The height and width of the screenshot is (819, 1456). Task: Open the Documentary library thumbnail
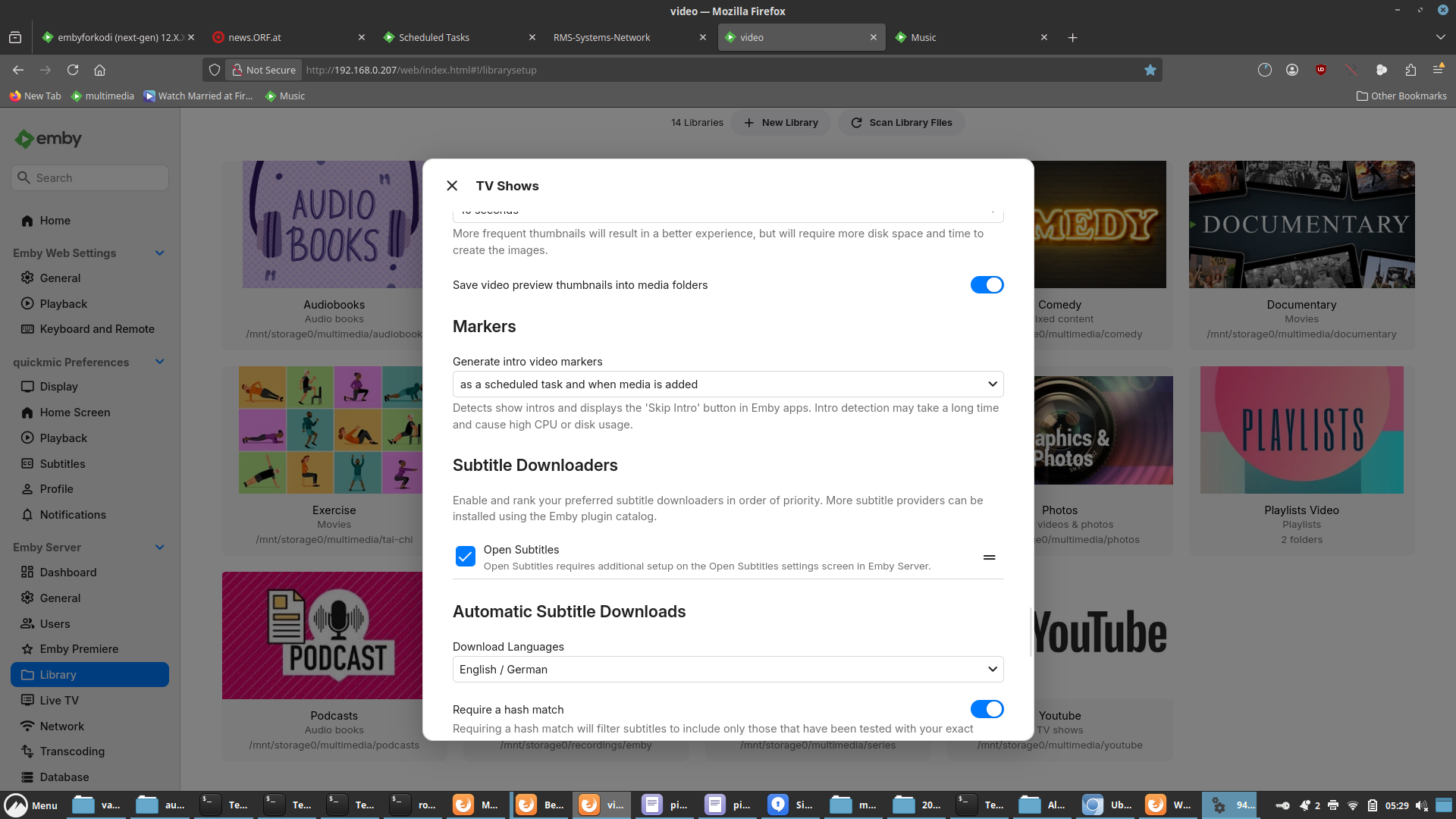pos(1301,224)
